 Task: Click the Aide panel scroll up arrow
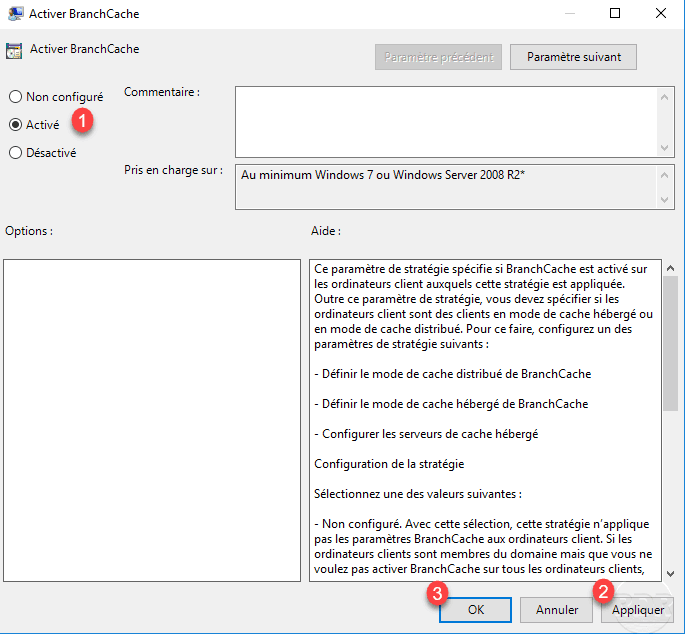670,268
